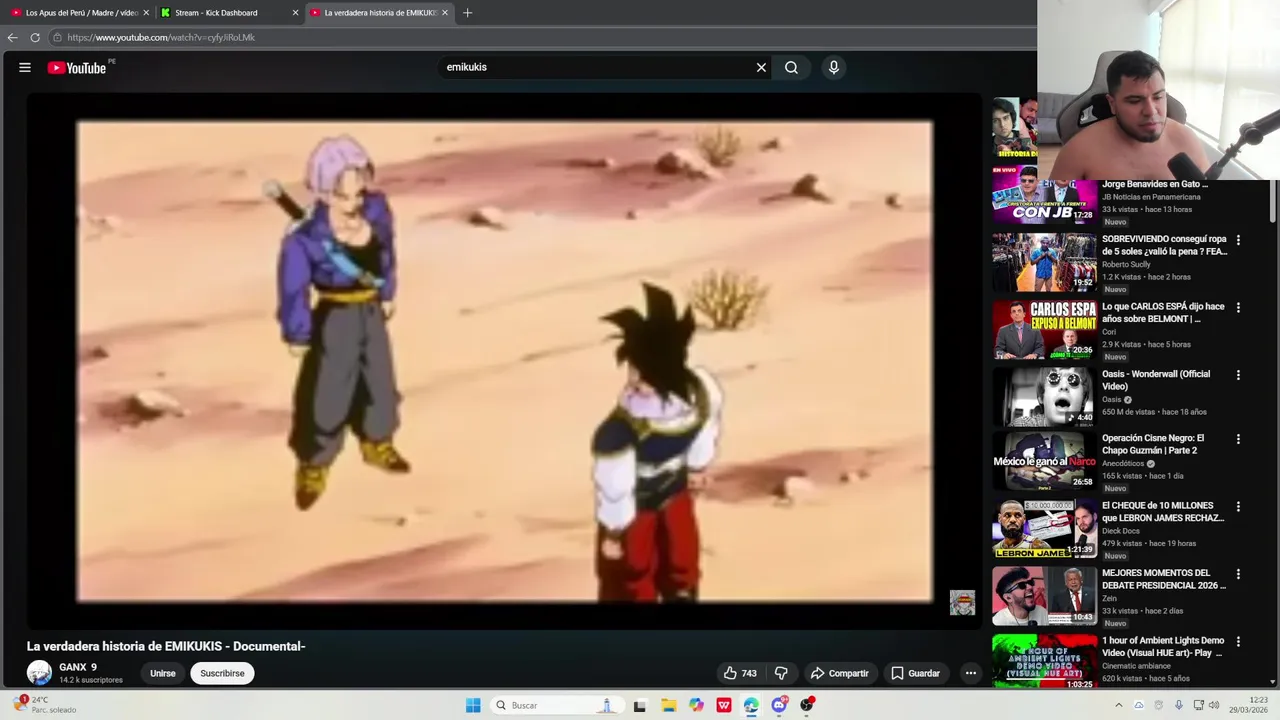
Task: Click the video title La verdadera historia de EMIKUKIS
Action: pos(166,646)
